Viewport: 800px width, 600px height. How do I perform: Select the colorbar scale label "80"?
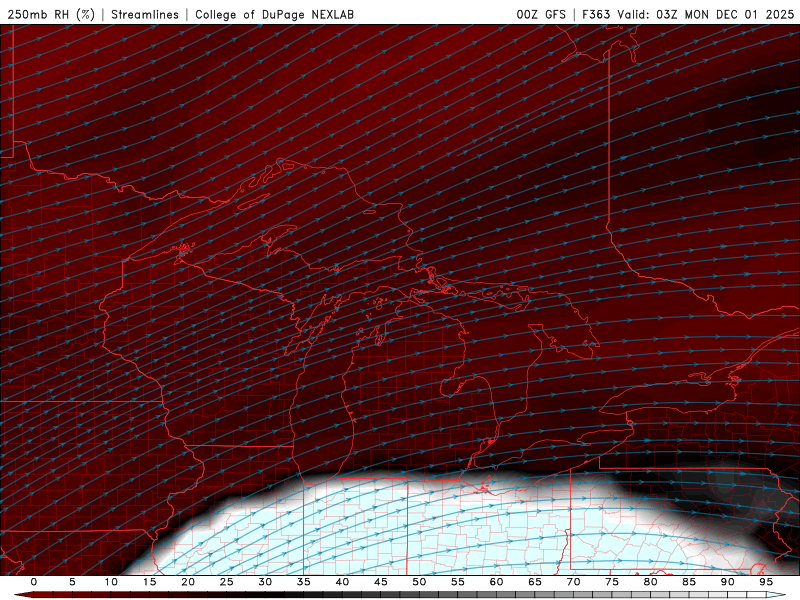pyautogui.click(x=650, y=582)
